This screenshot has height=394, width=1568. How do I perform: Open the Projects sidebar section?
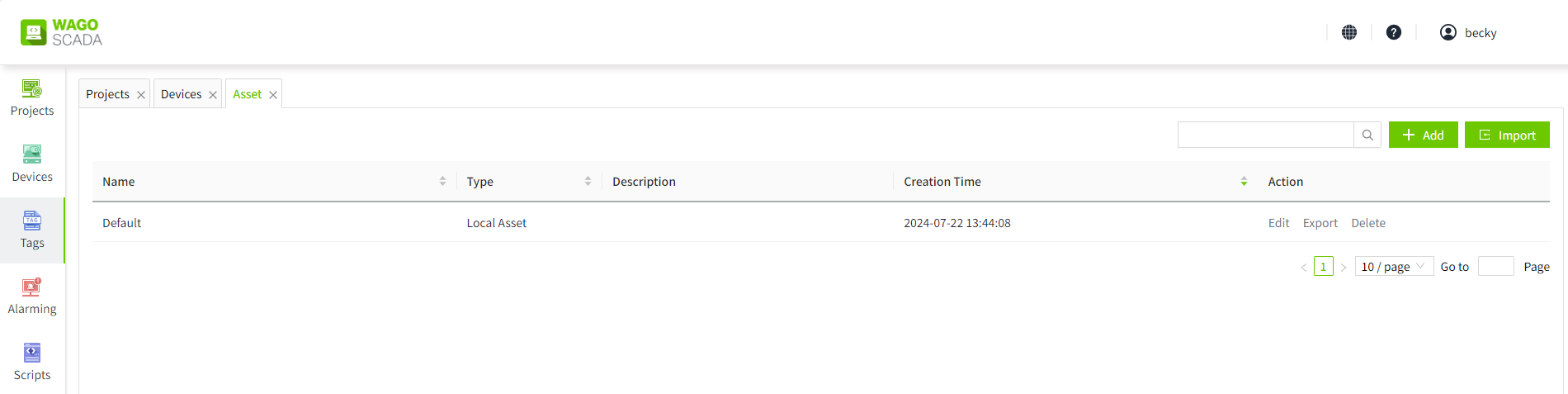32,98
